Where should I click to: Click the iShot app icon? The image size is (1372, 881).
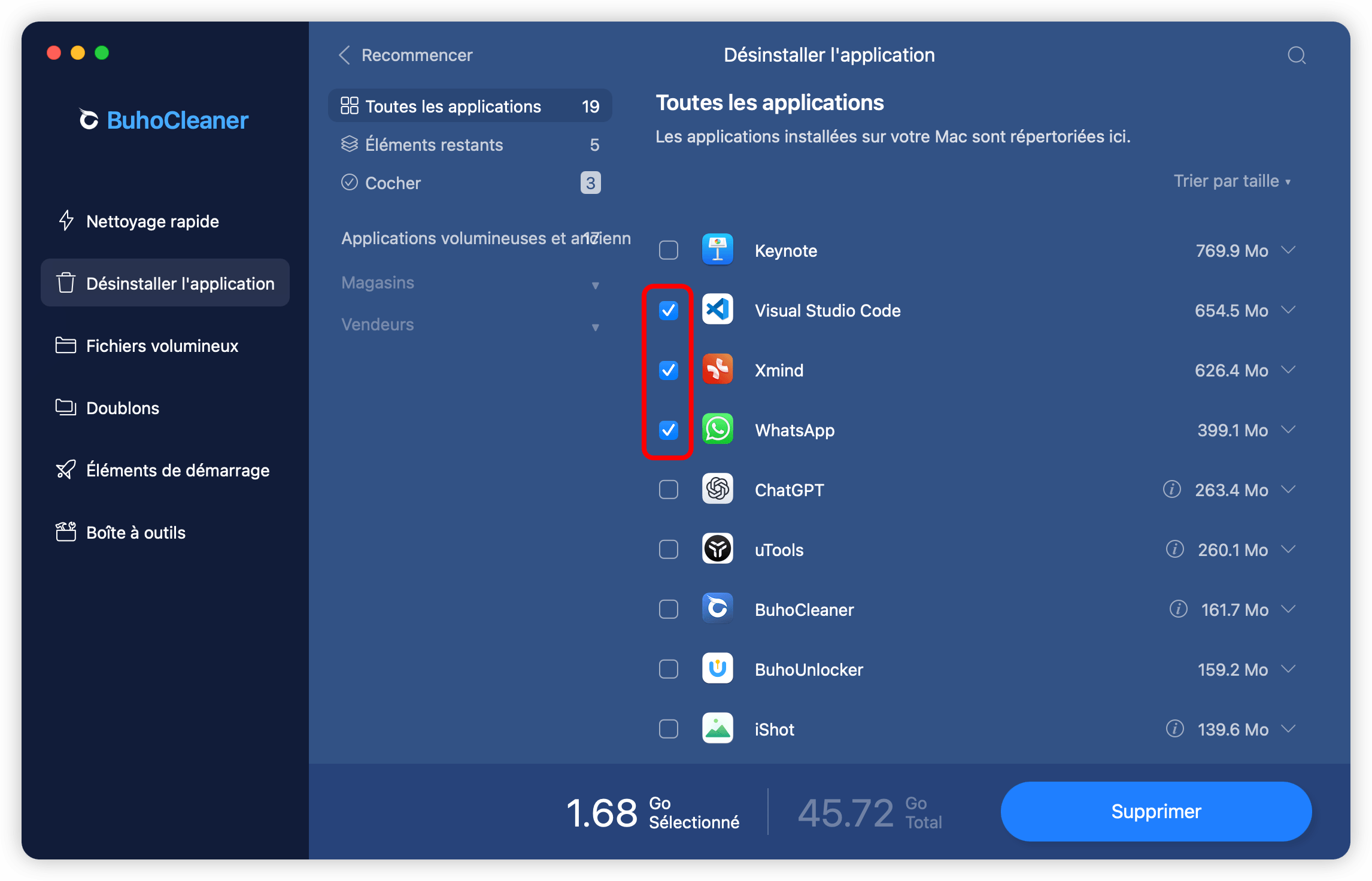717,728
